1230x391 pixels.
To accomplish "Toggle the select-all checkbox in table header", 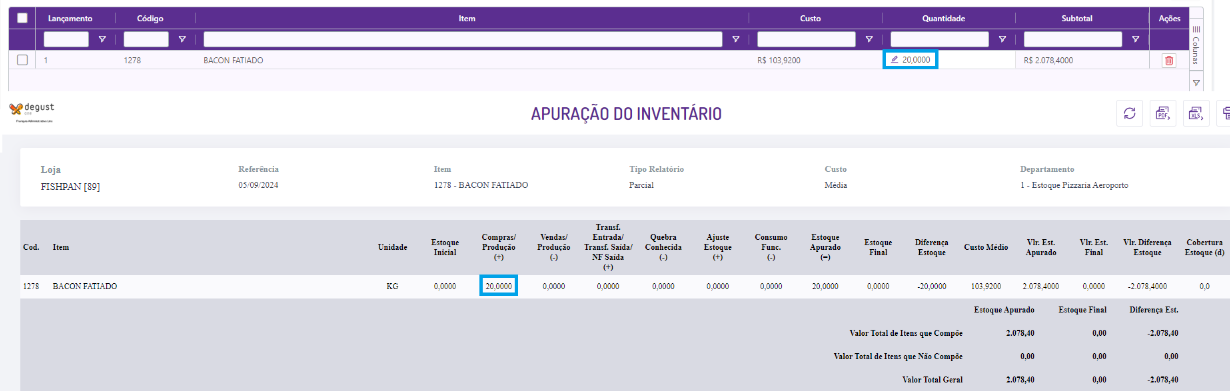I will point(23,17).
